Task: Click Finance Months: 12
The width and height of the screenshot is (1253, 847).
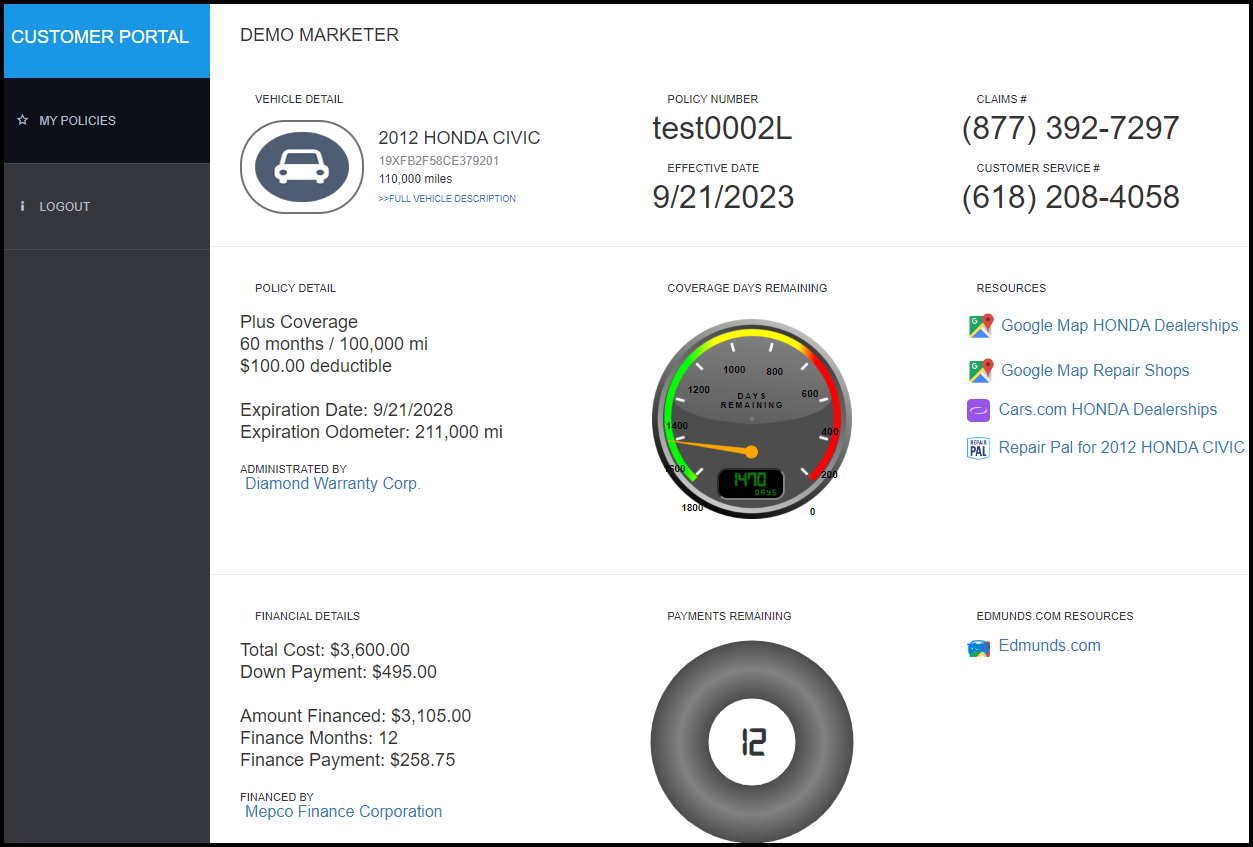Action: [319, 738]
